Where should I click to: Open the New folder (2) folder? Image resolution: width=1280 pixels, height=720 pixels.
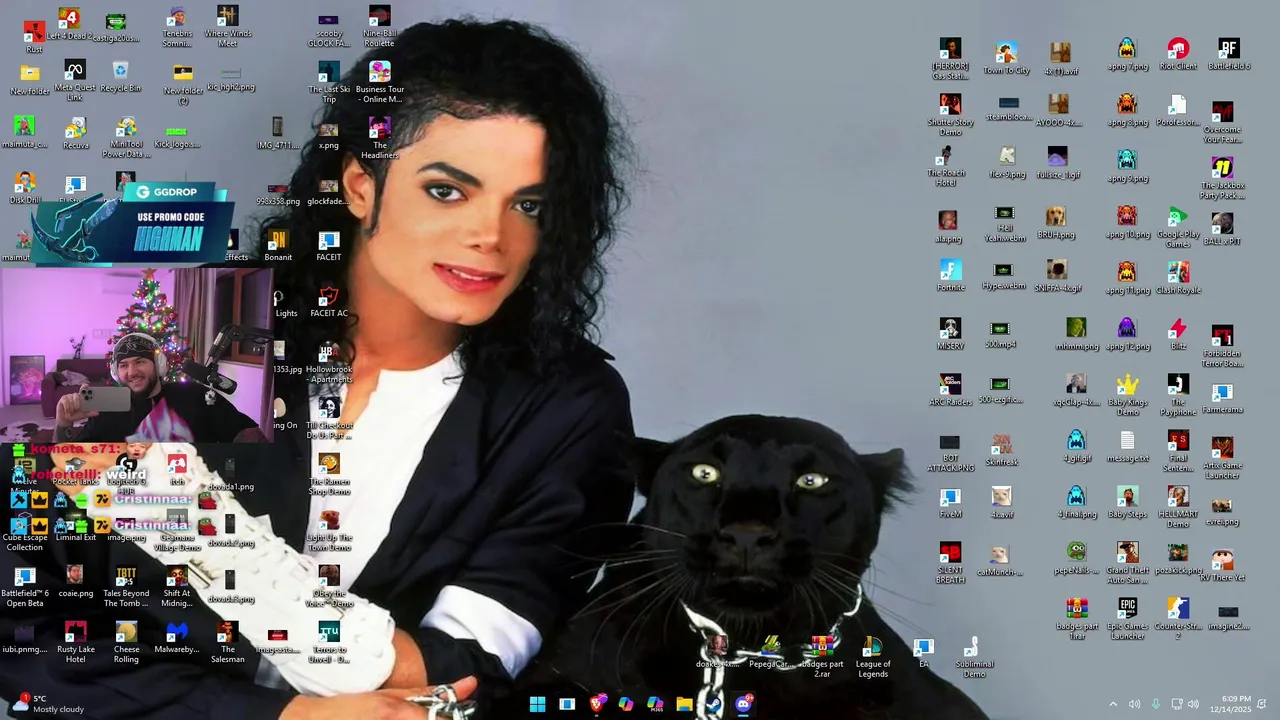click(183, 82)
